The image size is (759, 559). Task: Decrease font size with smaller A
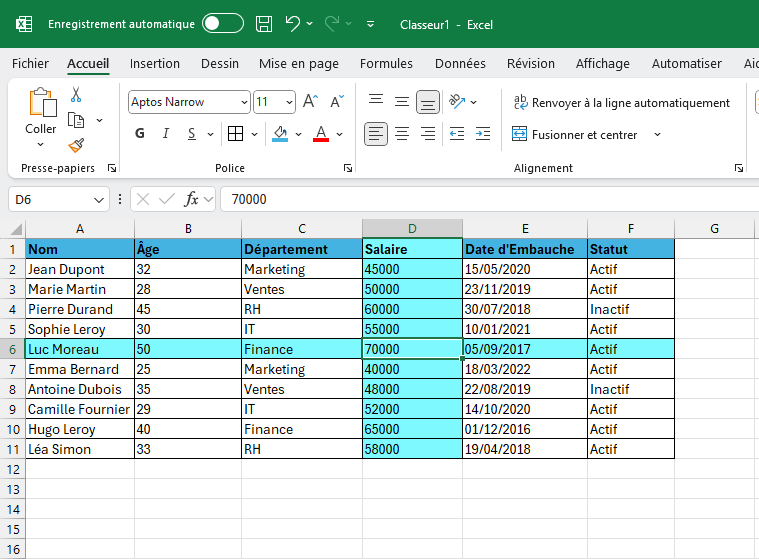tap(337, 102)
